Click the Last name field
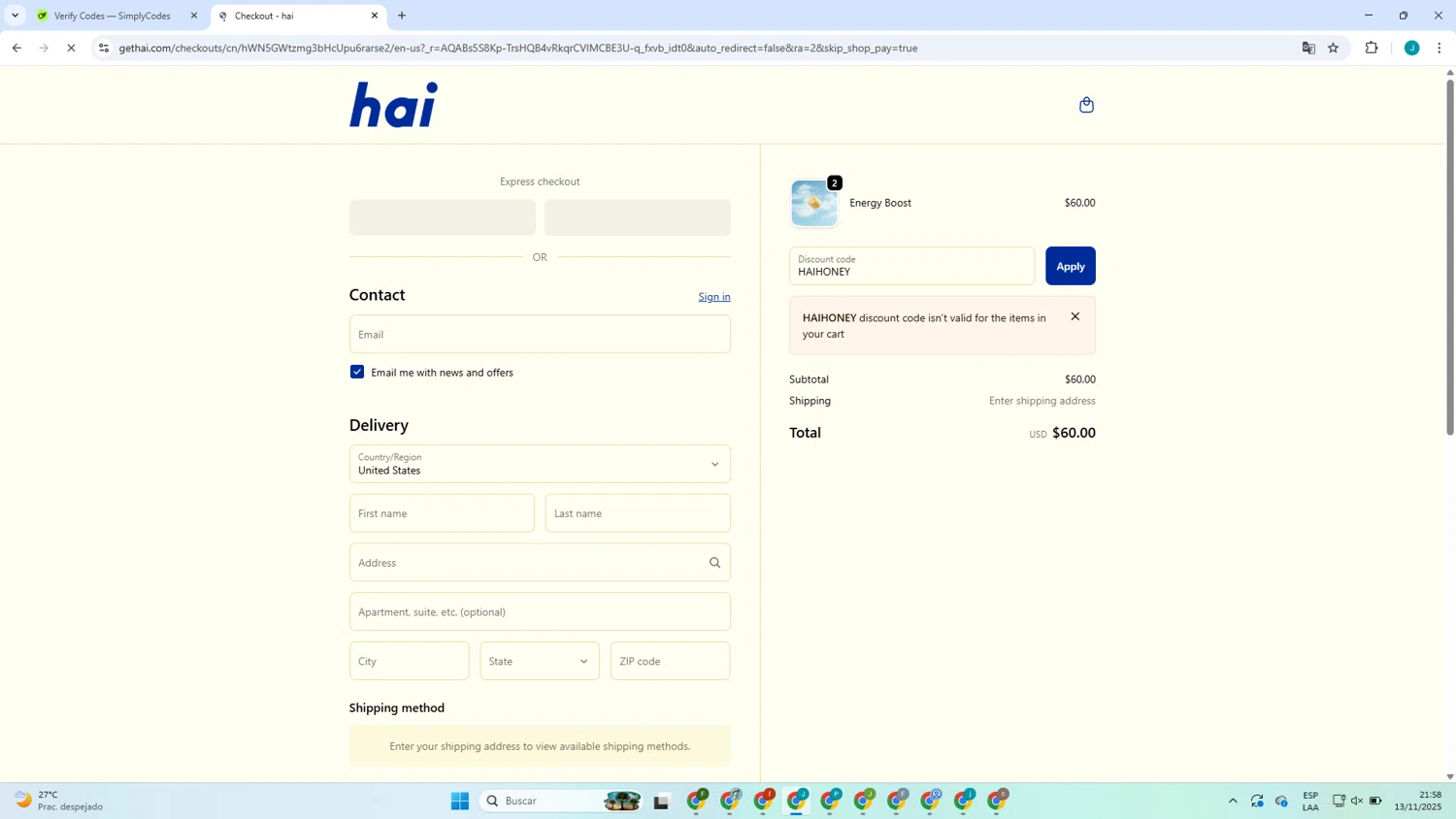1456x819 pixels. point(638,513)
